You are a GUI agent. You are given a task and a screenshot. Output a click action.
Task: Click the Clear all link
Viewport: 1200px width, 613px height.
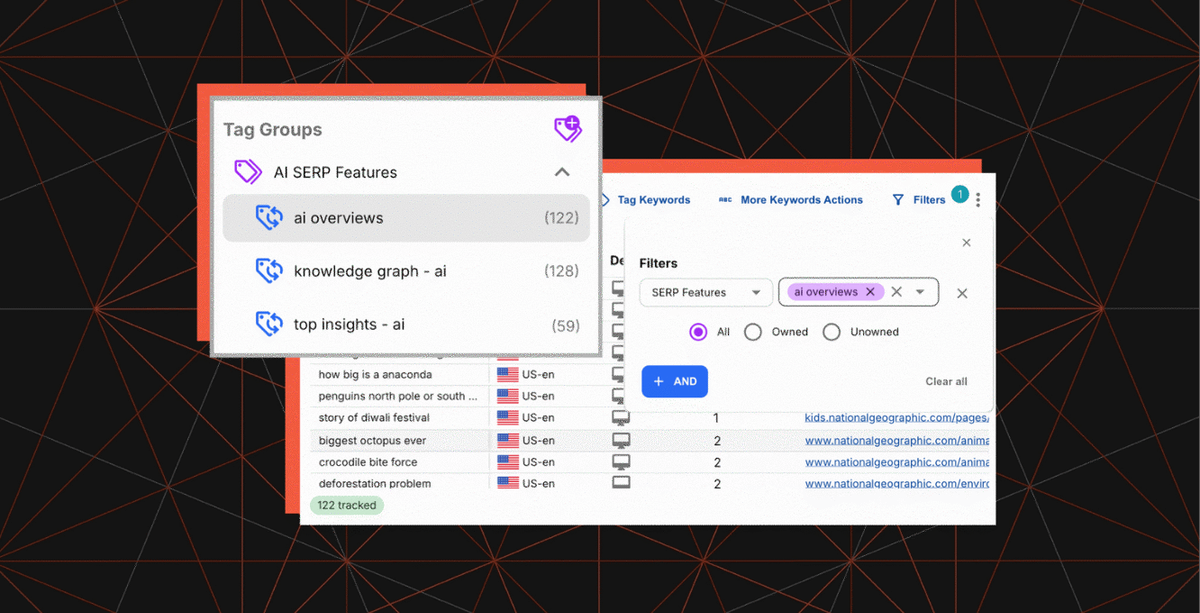(946, 381)
